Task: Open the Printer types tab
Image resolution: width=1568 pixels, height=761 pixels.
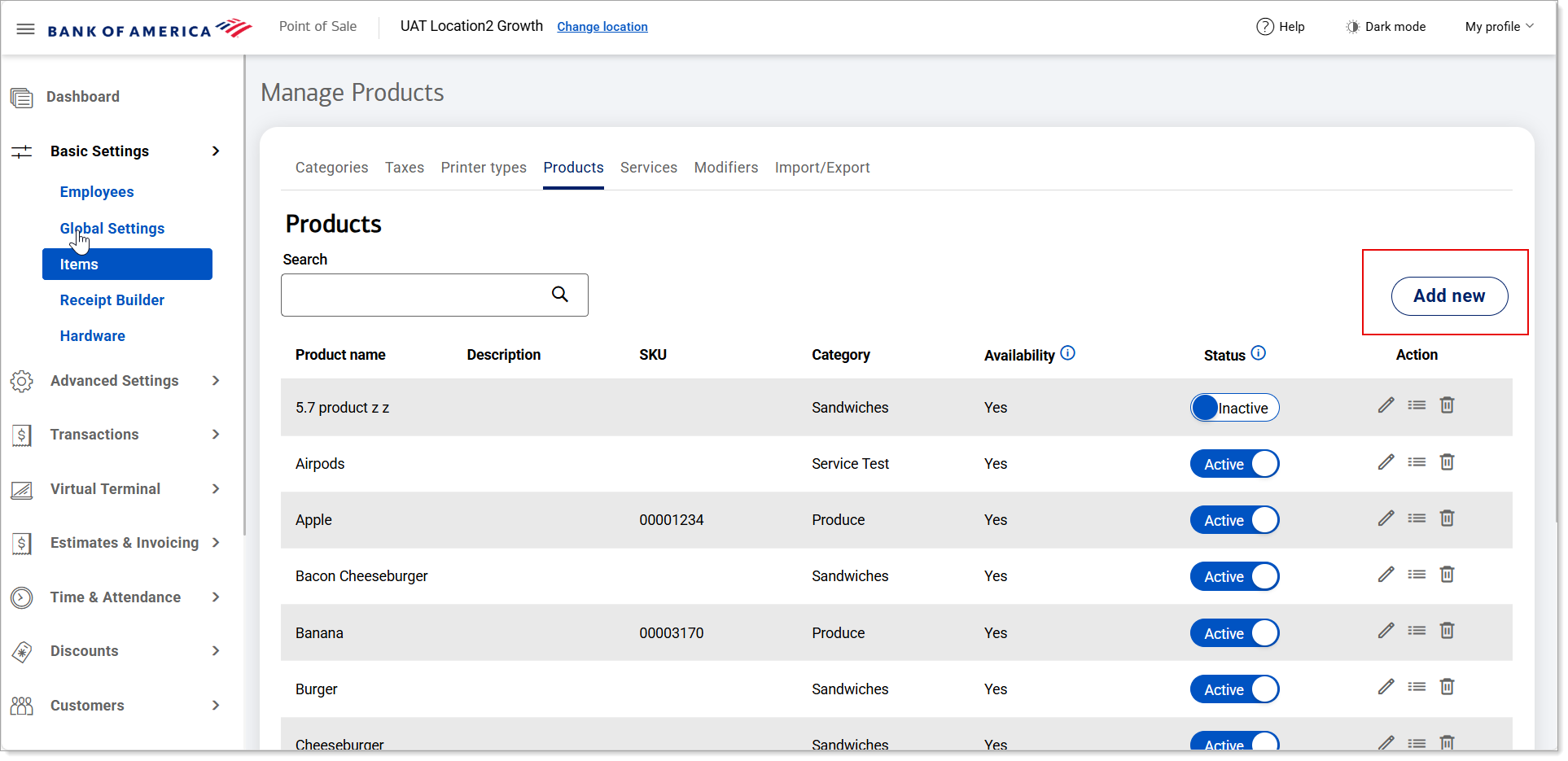Action: point(484,168)
